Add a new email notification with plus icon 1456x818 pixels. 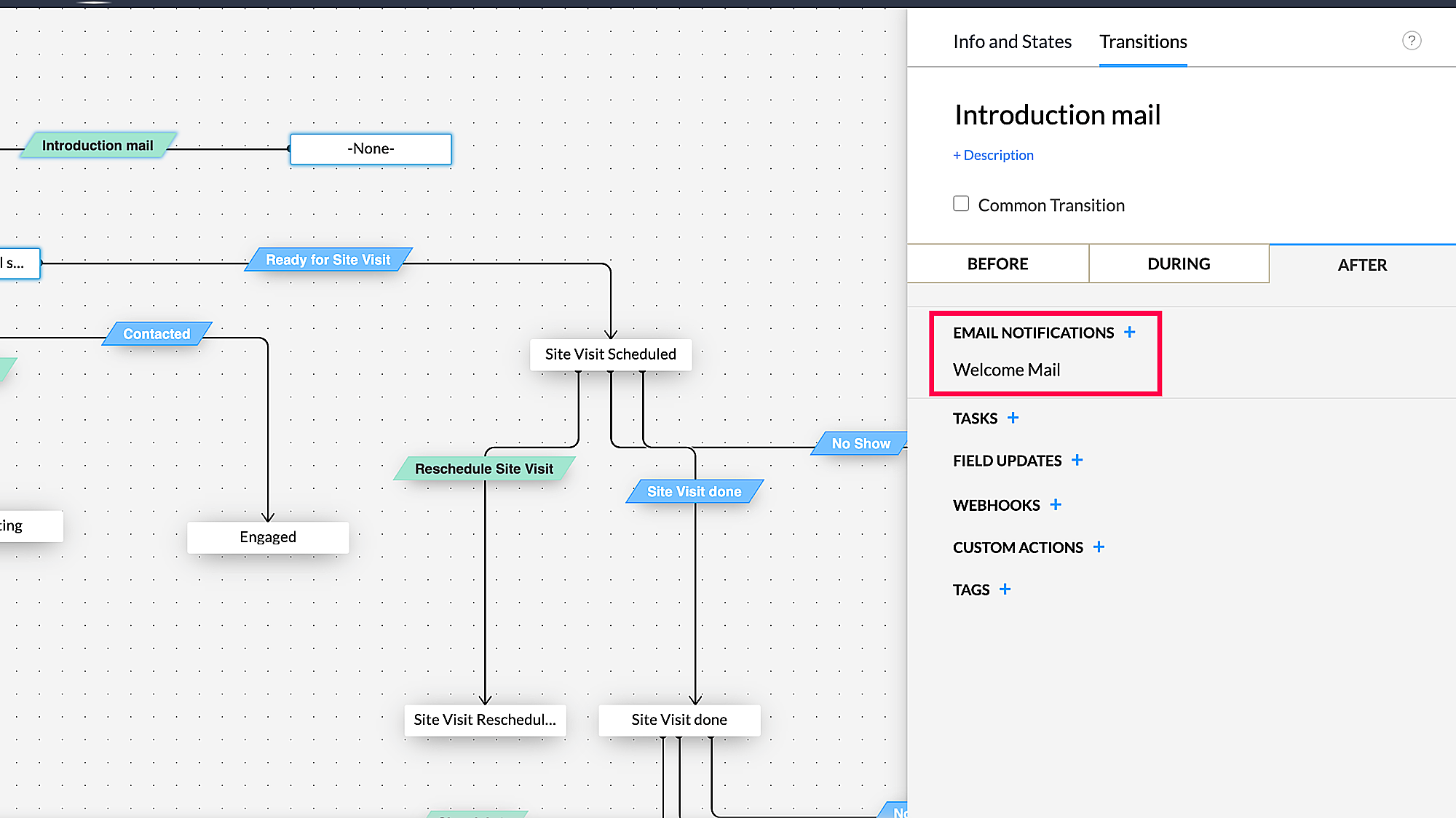(1129, 333)
